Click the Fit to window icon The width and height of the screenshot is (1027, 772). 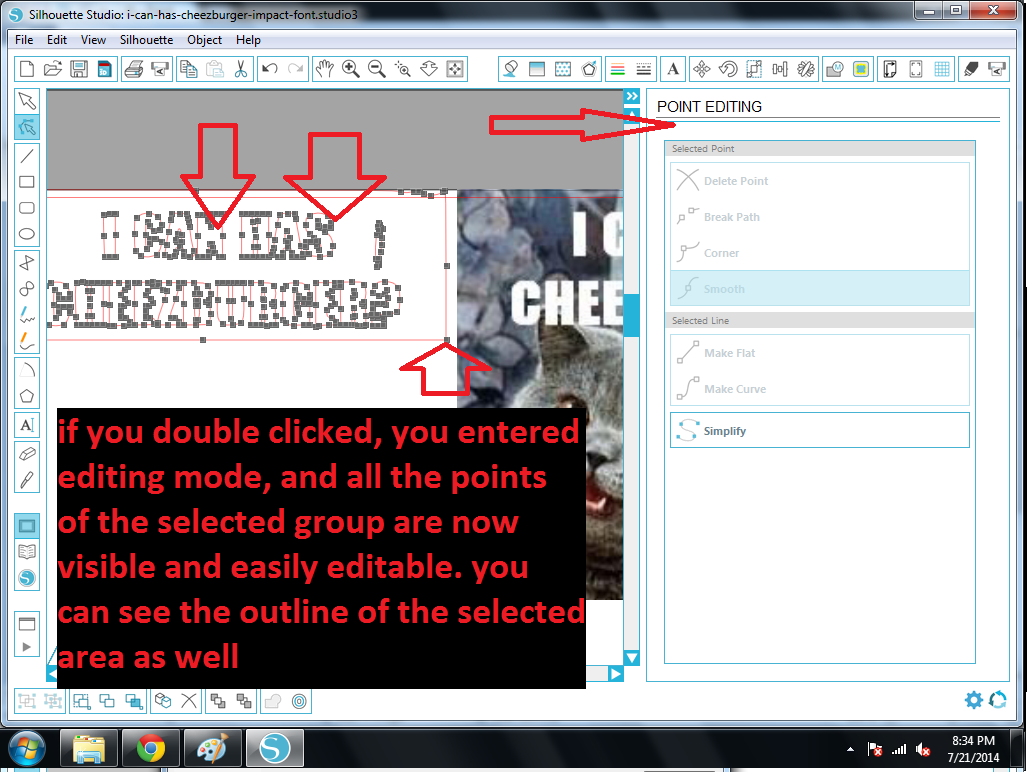[x=455, y=69]
